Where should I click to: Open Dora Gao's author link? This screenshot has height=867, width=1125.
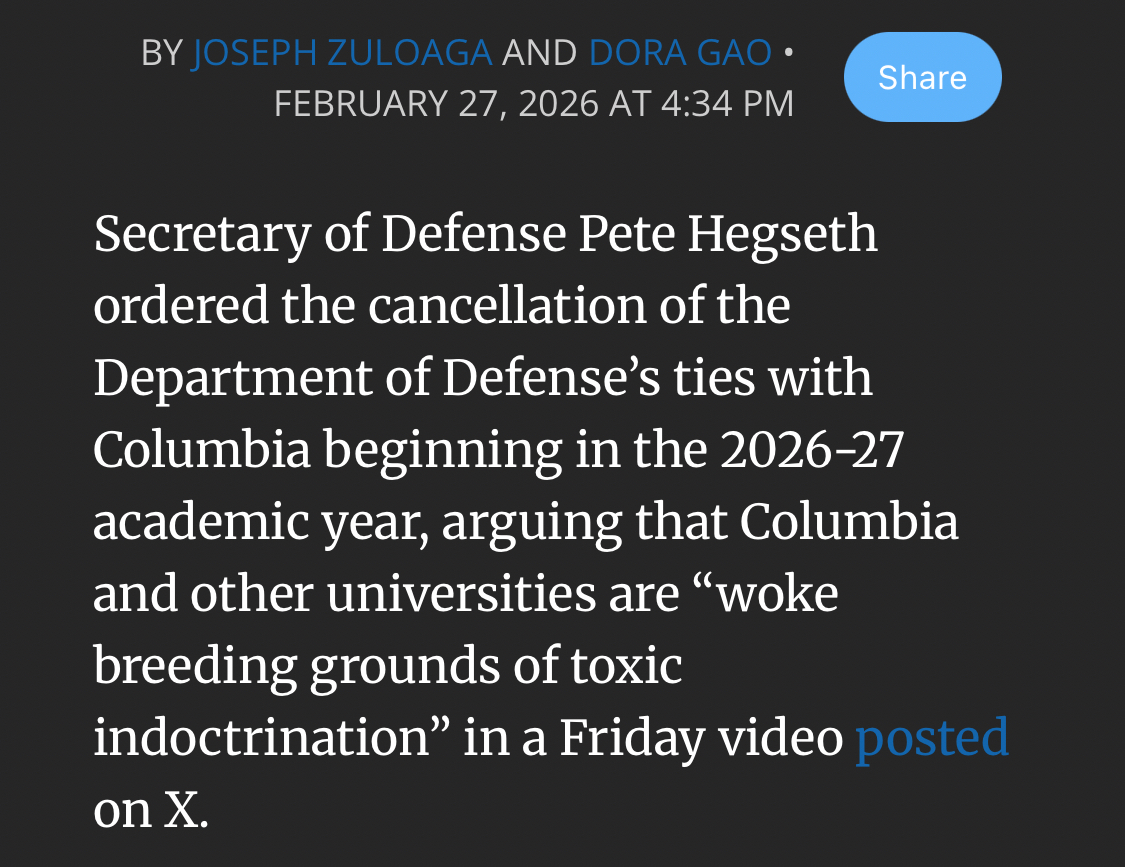coord(680,53)
